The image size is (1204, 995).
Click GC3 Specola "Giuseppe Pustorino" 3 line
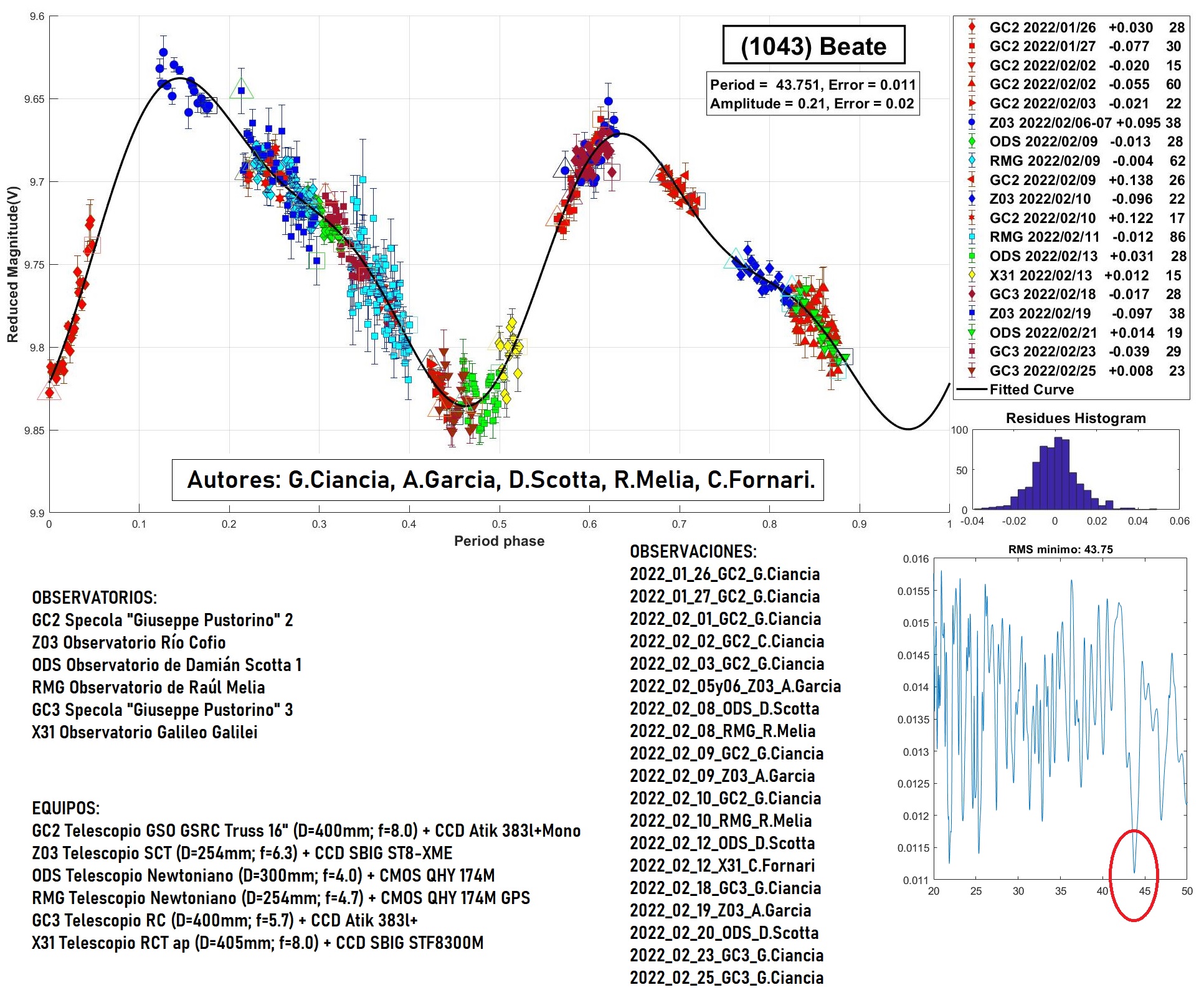[162, 710]
